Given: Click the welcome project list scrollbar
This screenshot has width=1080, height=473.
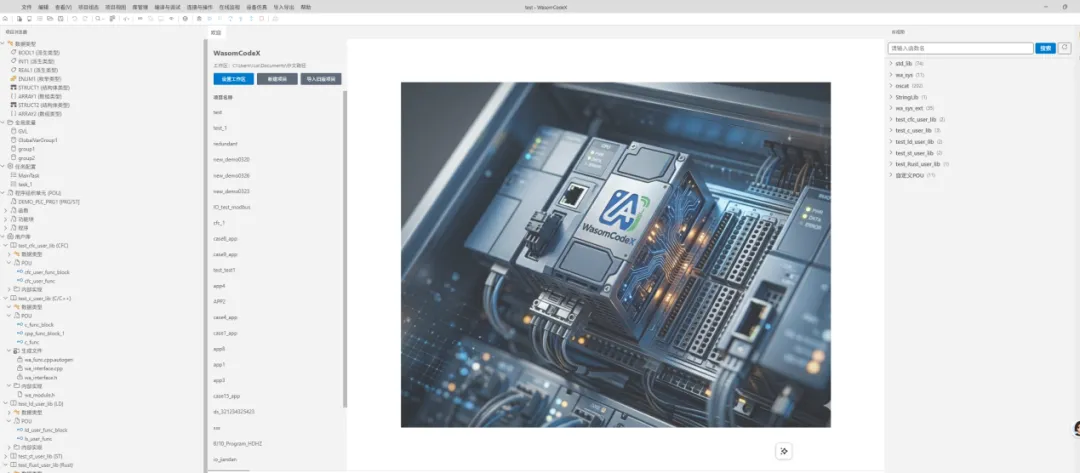Looking at the screenshot, I should click(x=344, y=248).
